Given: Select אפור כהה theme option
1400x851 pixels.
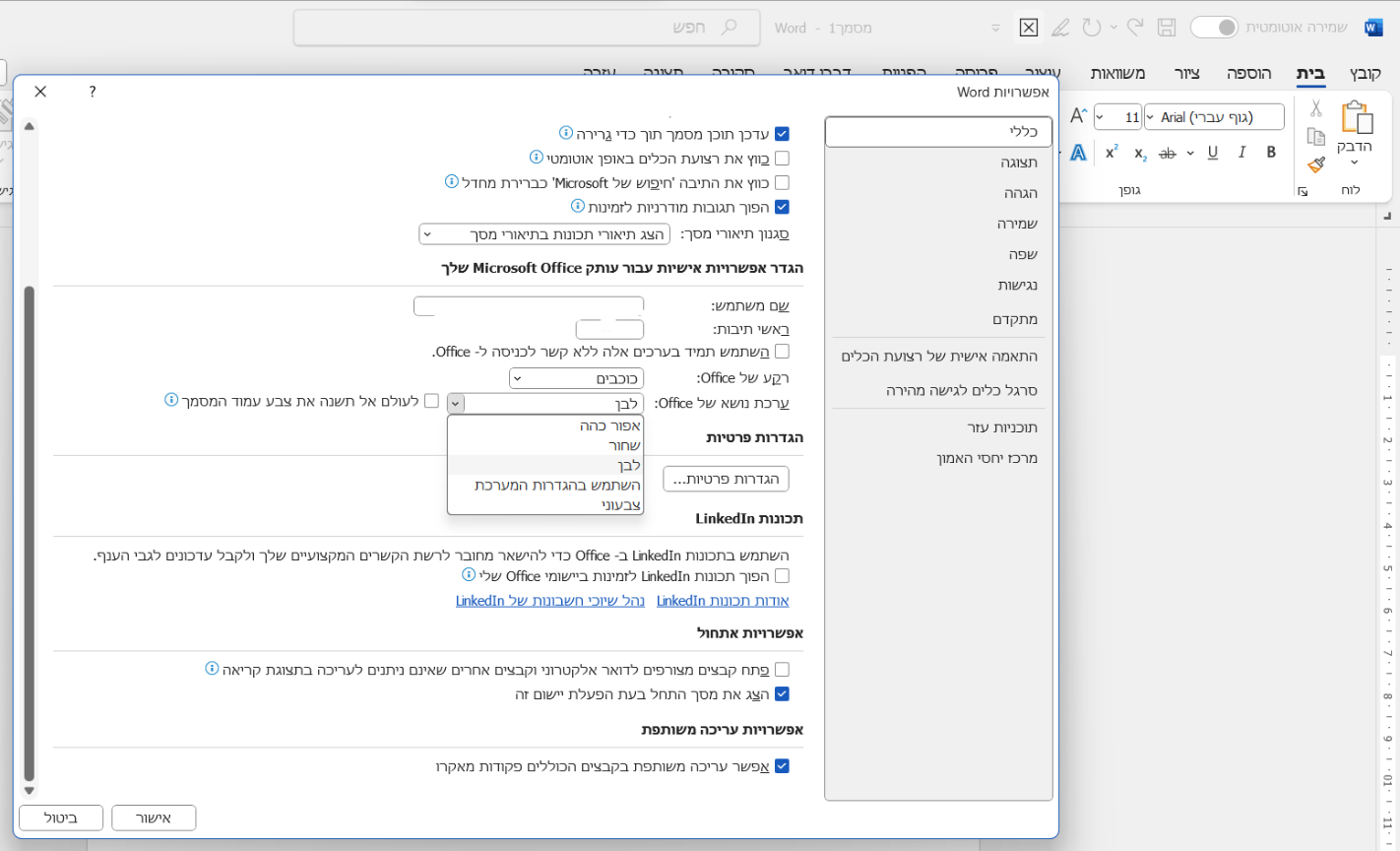Looking at the screenshot, I should click(545, 425).
